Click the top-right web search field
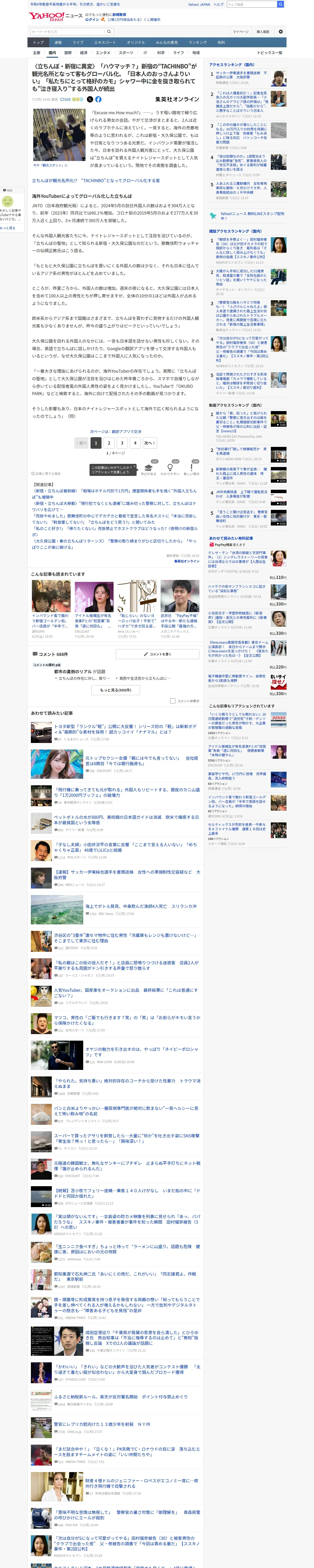The image size is (314, 1568). 251,4
